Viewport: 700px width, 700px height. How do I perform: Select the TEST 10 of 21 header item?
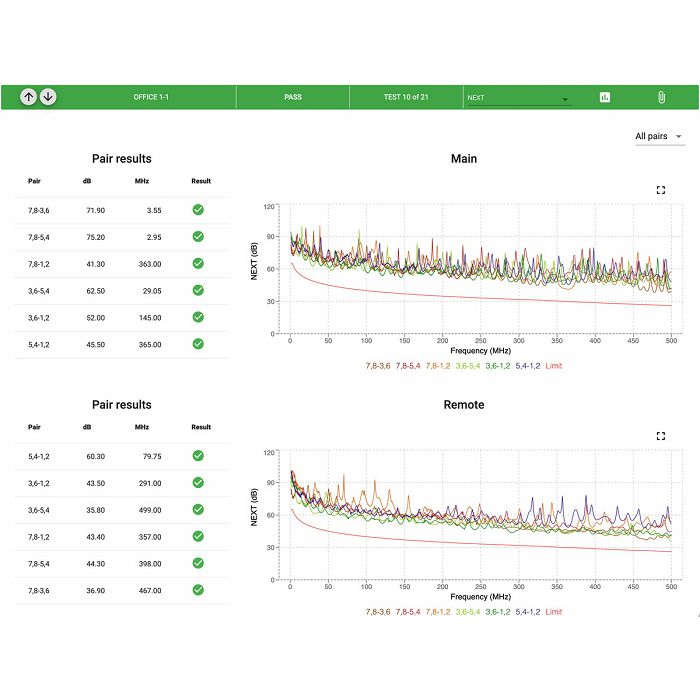point(406,97)
